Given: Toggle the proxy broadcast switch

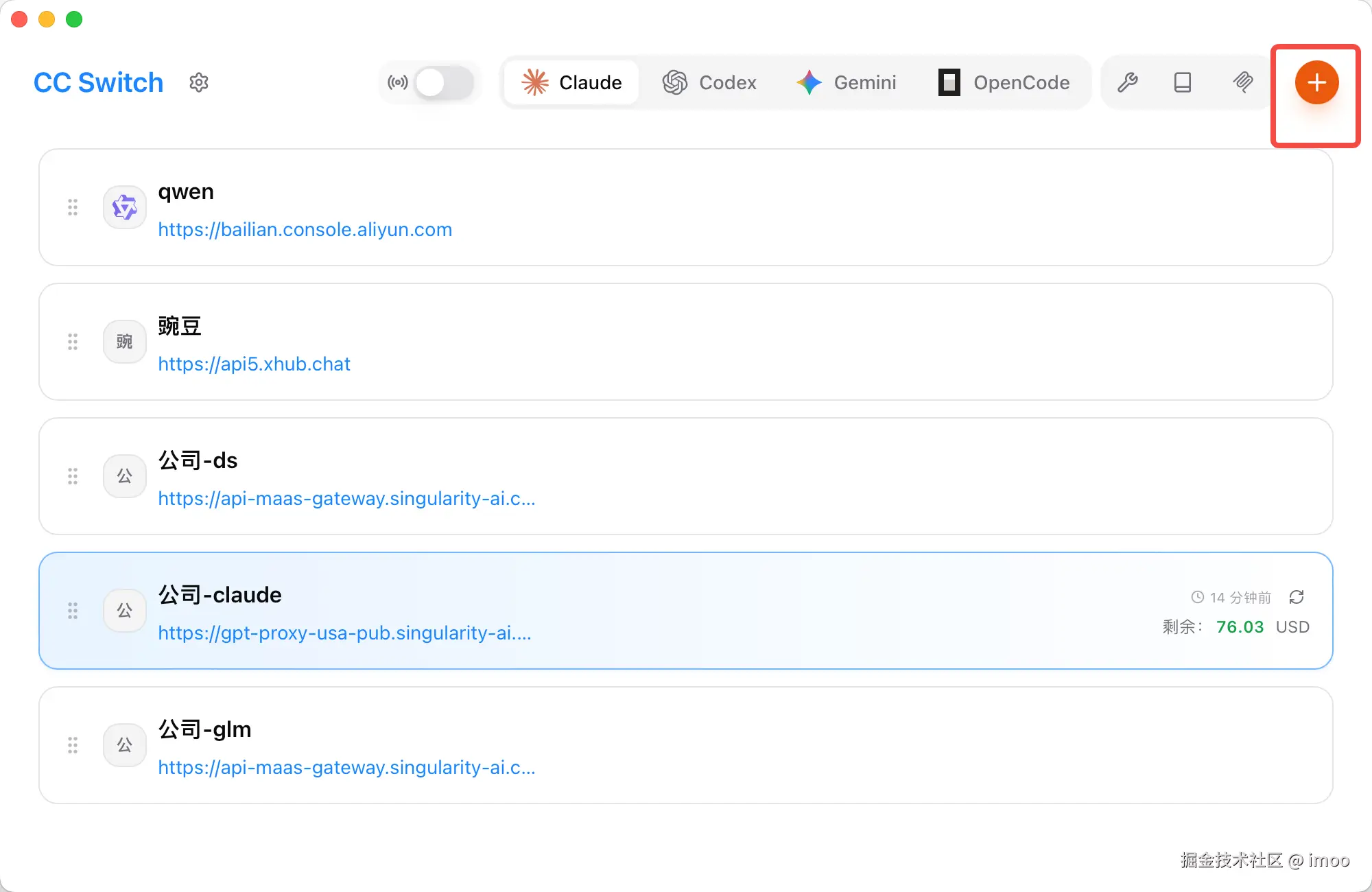Looking at the screenshot, I should [444, 82].
